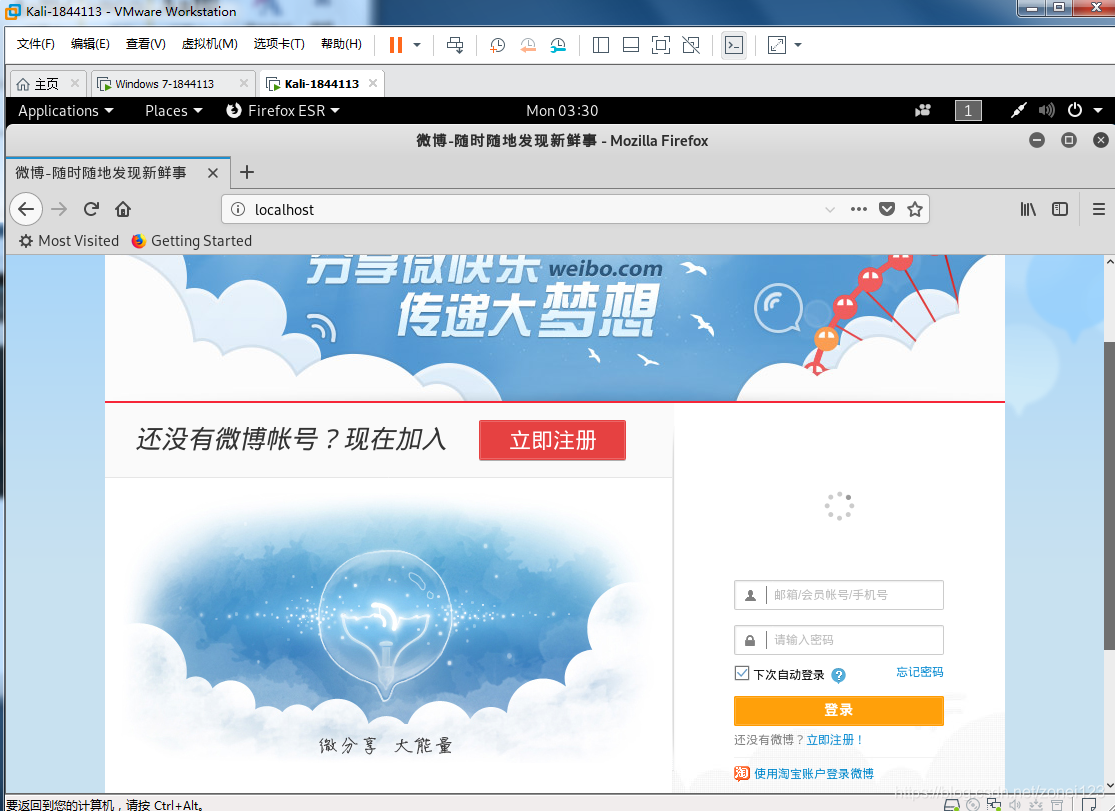Toggle the VMware library sidebar view icon
This screenshot has width=1115, height=811.
click(x=601, y=45)
